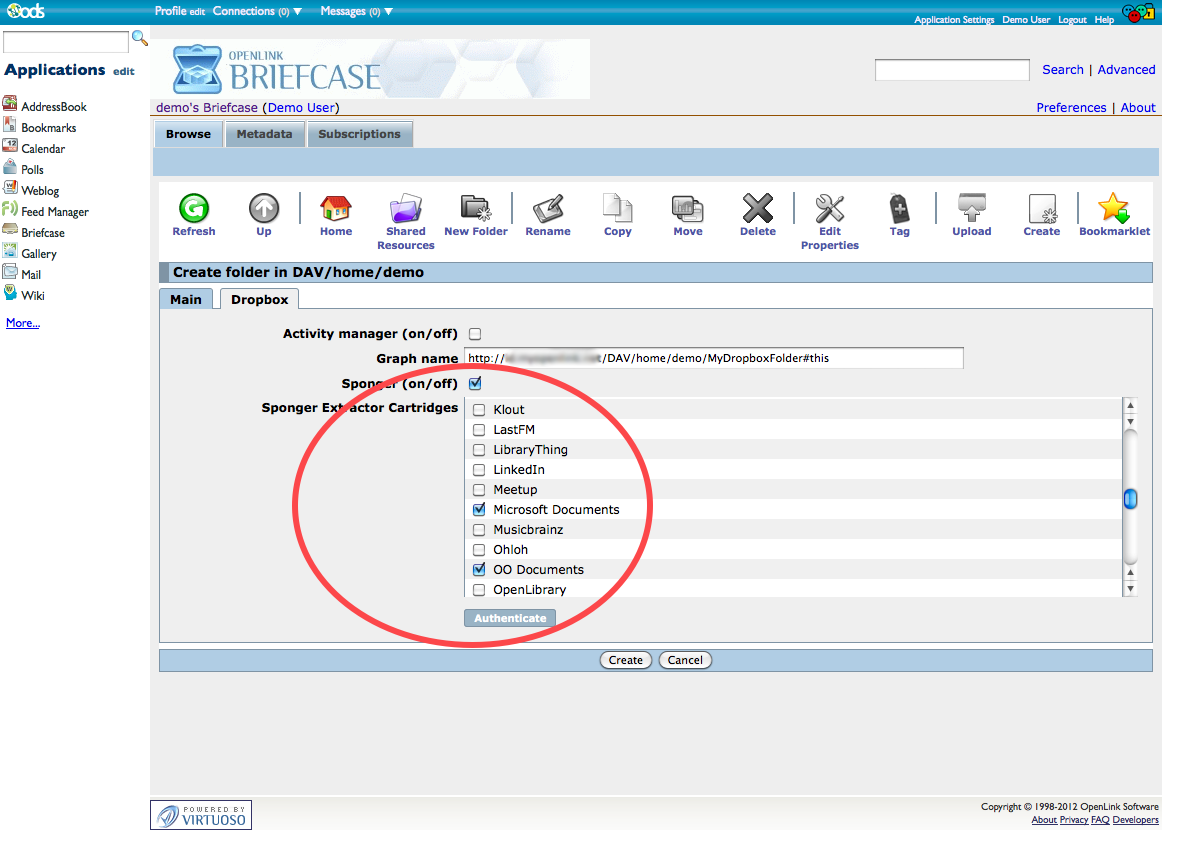
Task: Open Edit Properties tool
Action: 829,209
